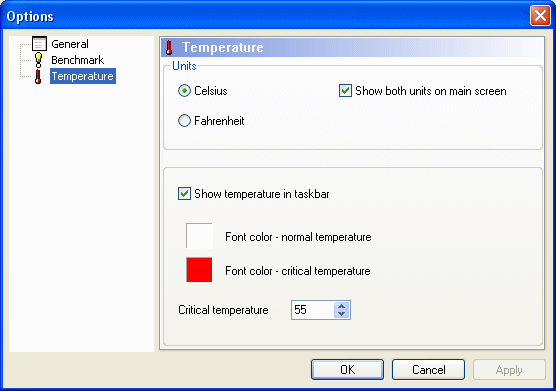Viewport: 556px width, 391px height.
Task: Decrease critical temperature with down arrow
Action: pos(341,314)
